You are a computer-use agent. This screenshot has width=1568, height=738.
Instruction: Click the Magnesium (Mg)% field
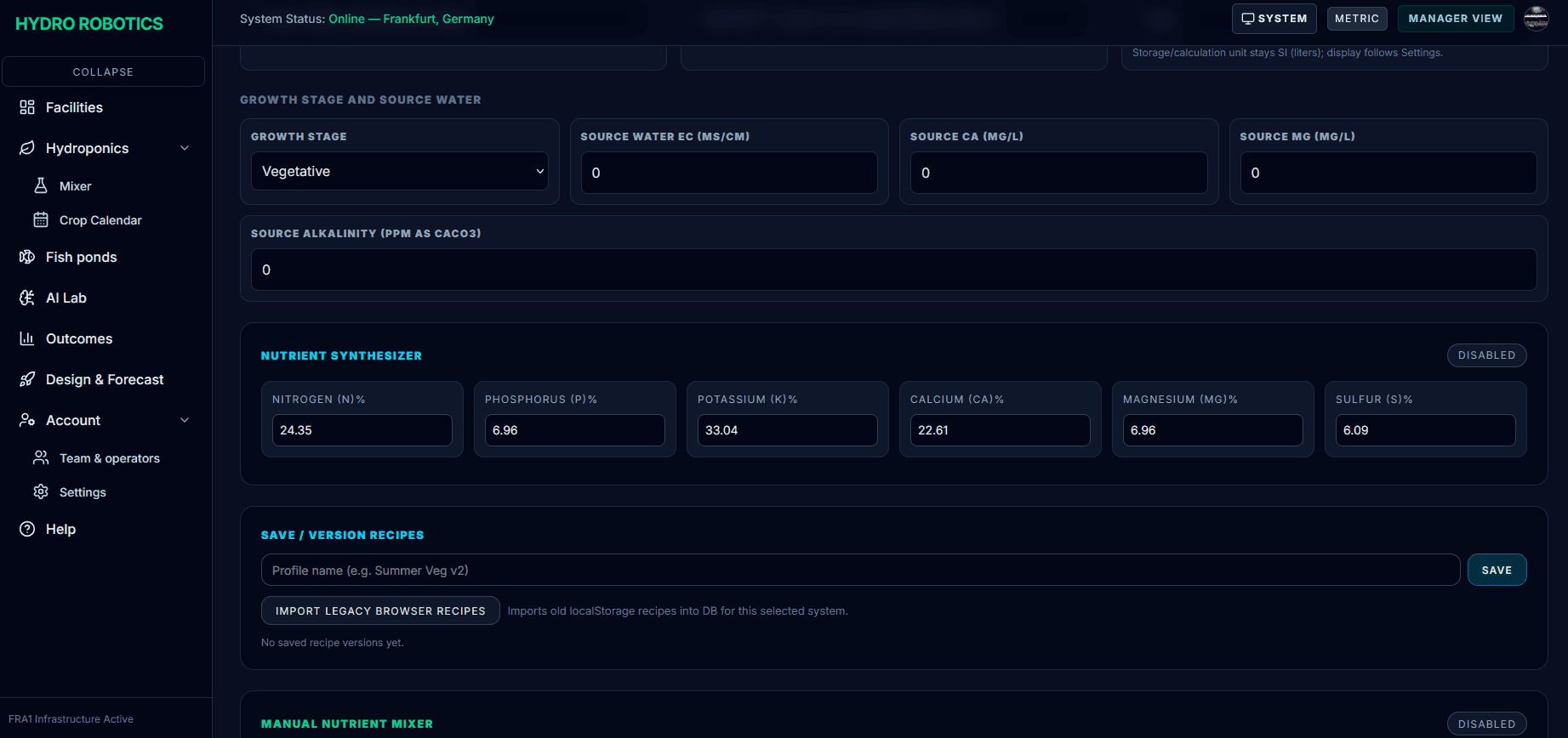(x=1213, y=430)
